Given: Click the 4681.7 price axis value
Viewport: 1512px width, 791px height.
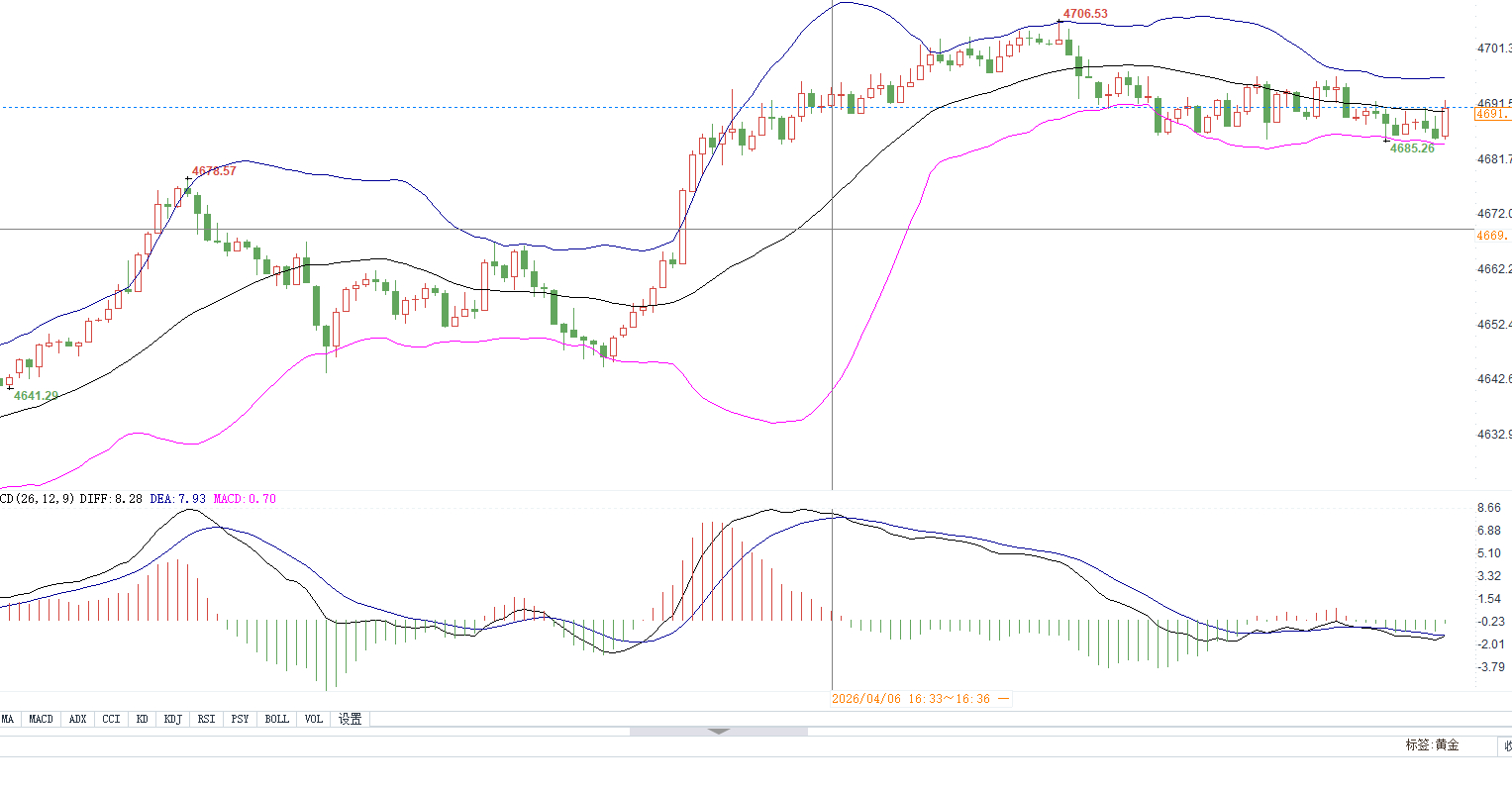Looking at the screenshot, I should tap(1493, 158).
